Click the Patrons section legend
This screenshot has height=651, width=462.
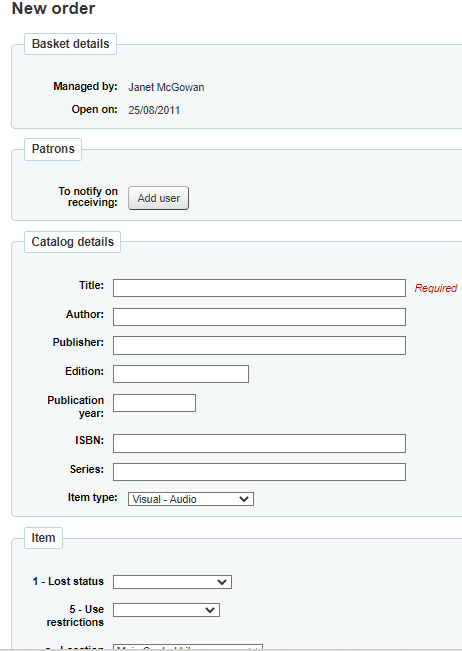pos(53,149)
